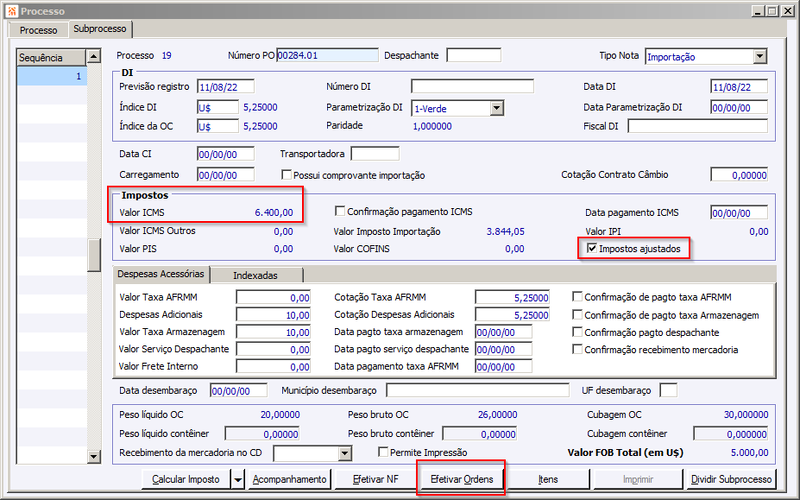Enable Confirmação pagamento ICMS checkbox
The height and width of the screenshot is (500, 800).
[x=340, y=211]
